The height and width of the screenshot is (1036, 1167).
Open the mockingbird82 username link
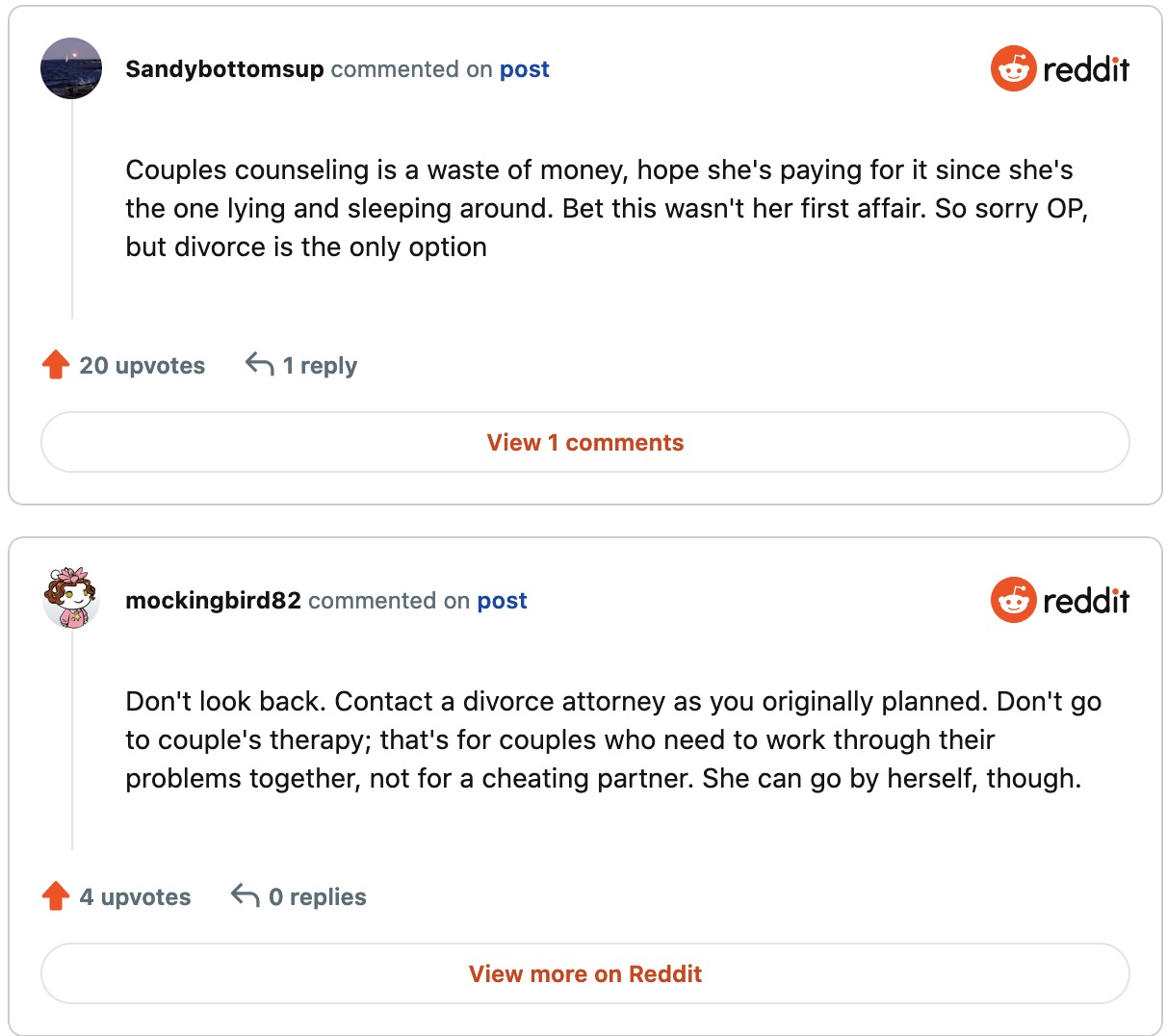[213, 601]
